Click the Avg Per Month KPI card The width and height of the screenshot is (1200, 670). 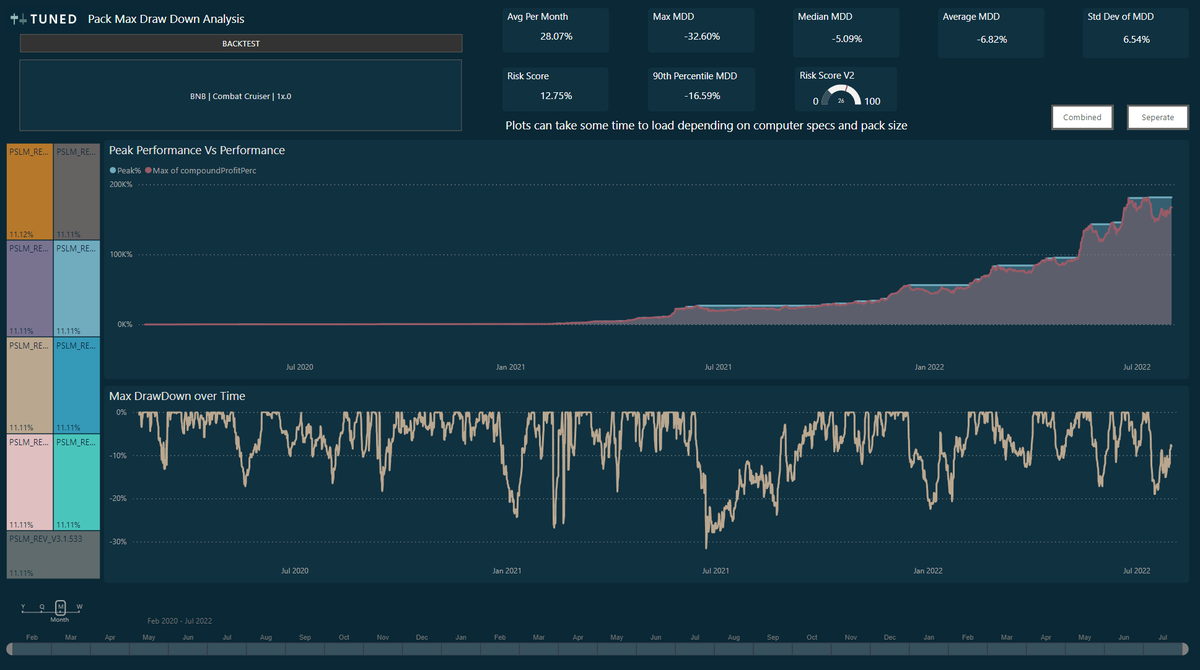(x=556, y=30)
